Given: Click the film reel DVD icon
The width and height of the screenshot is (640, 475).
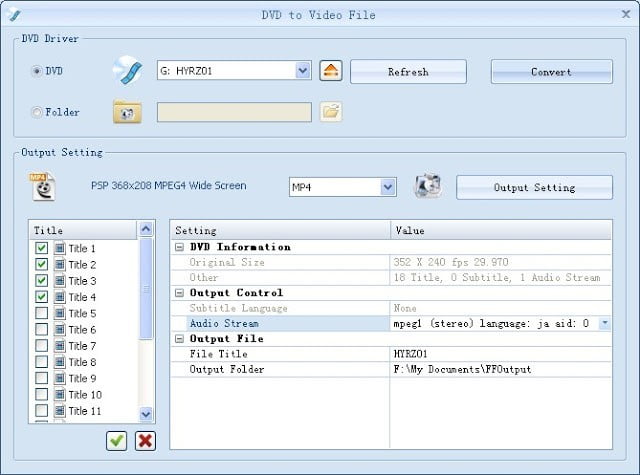Looking at the screenshot, I should 128,71.
